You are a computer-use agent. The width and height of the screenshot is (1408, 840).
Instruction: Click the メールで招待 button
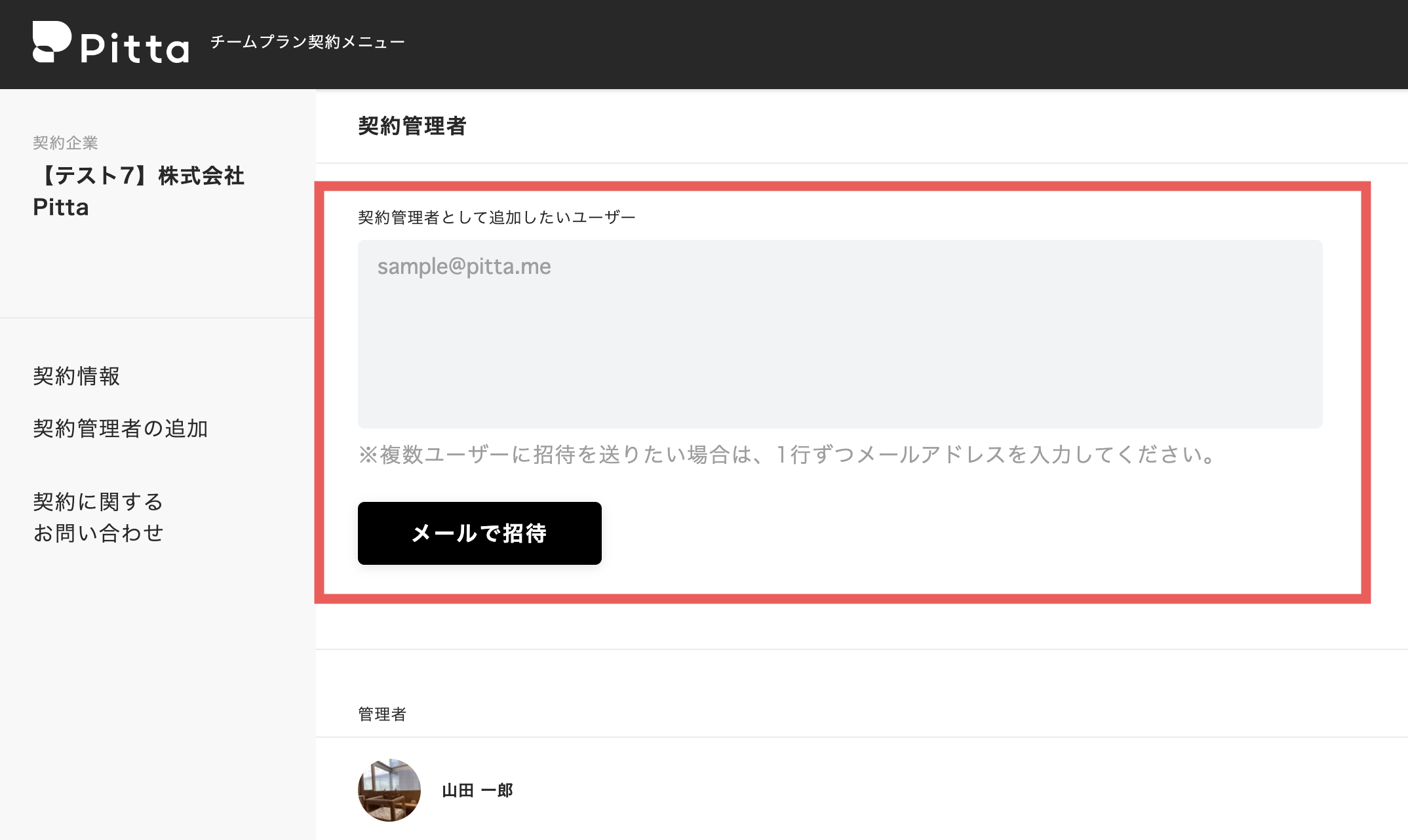479,533
